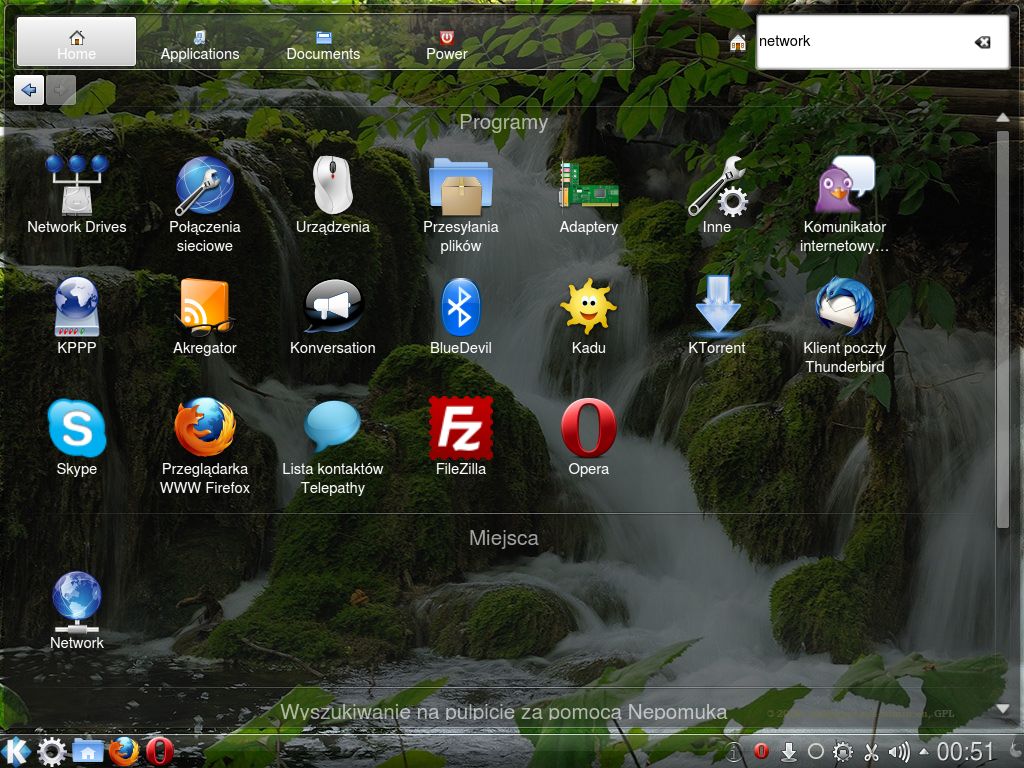Click Wyszukiwanie na pulpicie za pomocą Nepomuka
The width and height of the screenshot is (1024, 768).
(504, 712)
